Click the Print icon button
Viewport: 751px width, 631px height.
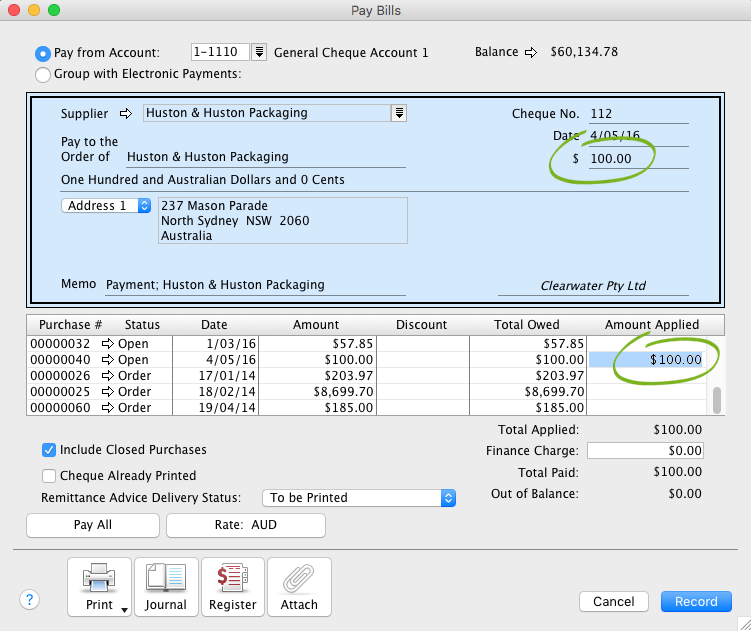coord(99,586)
